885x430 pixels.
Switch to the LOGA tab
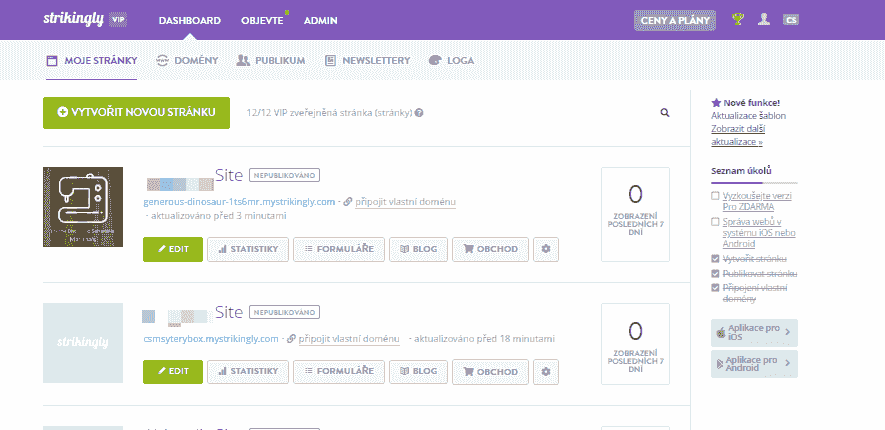tap(452, 61)
